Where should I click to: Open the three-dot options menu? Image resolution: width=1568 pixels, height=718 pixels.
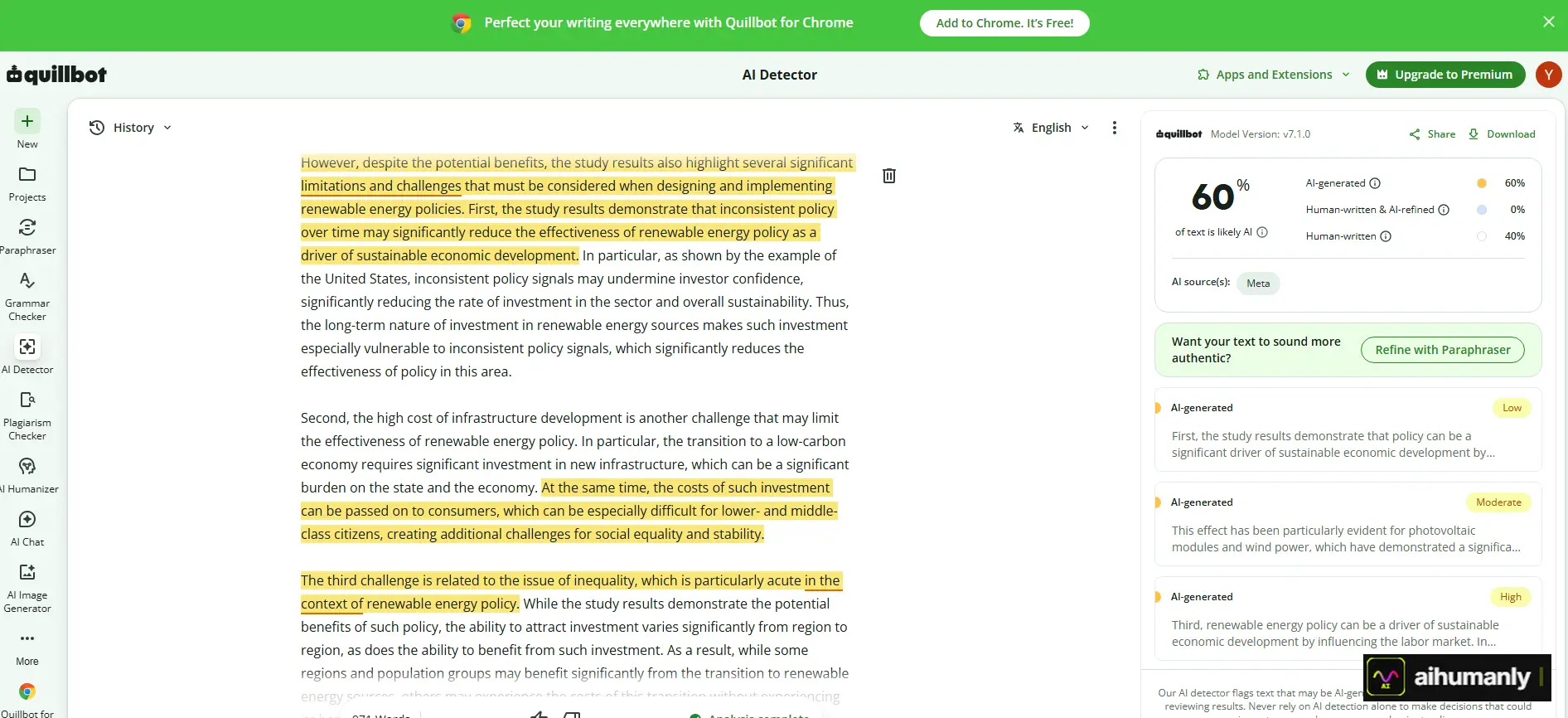pos(1115,128)
